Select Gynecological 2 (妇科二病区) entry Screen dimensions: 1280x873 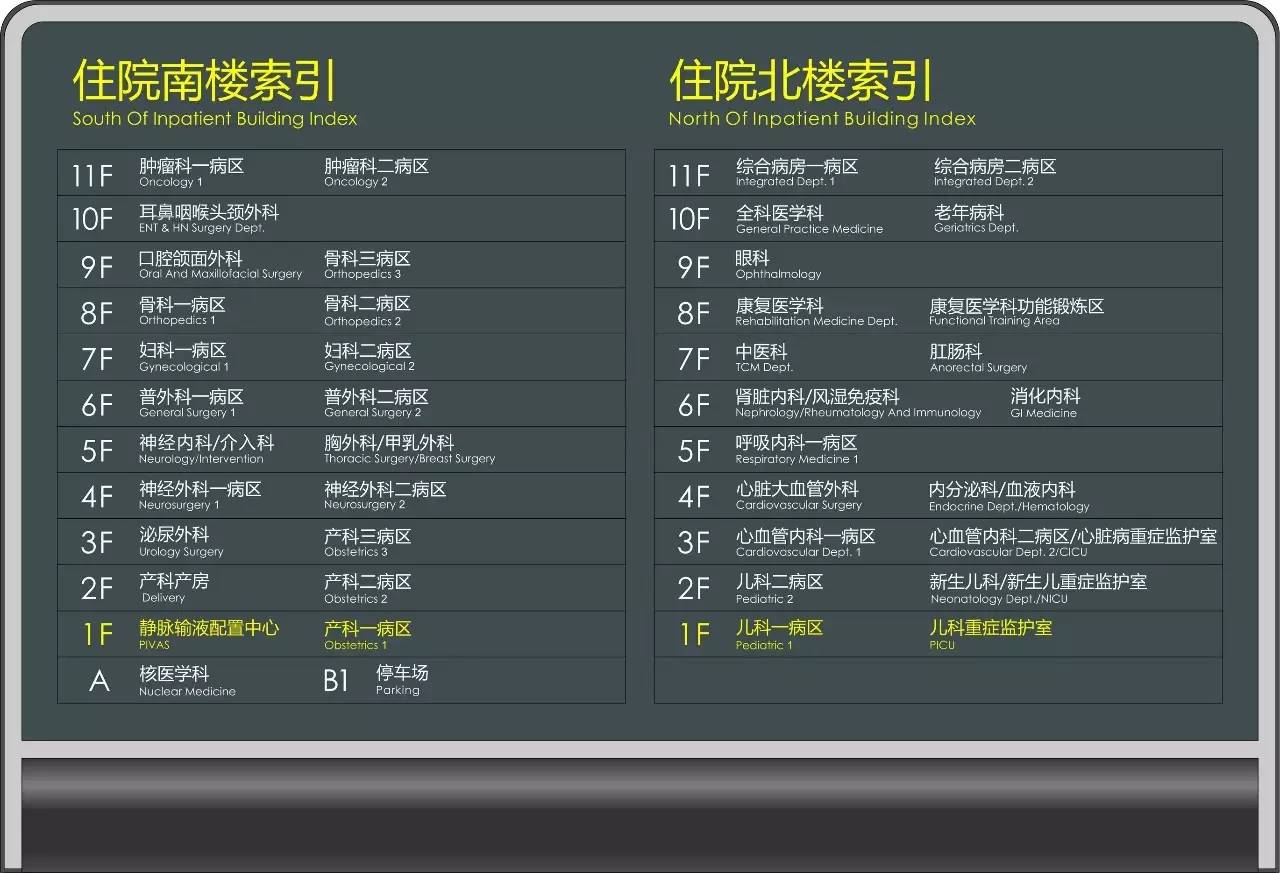[x=369, y=357]
